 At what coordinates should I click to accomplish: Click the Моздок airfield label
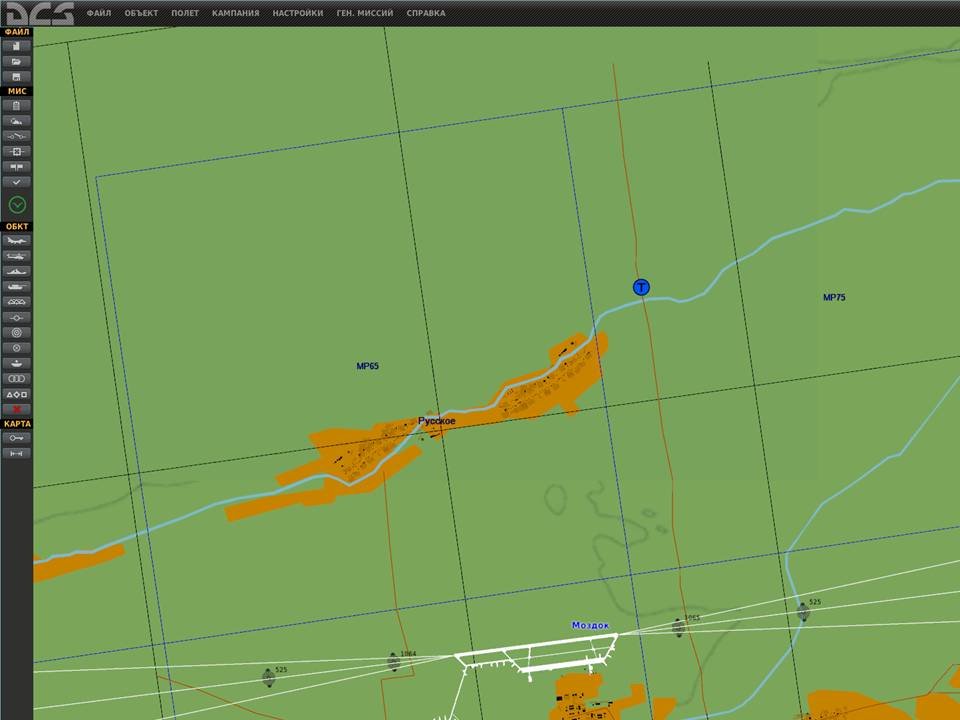coord(591,625)
